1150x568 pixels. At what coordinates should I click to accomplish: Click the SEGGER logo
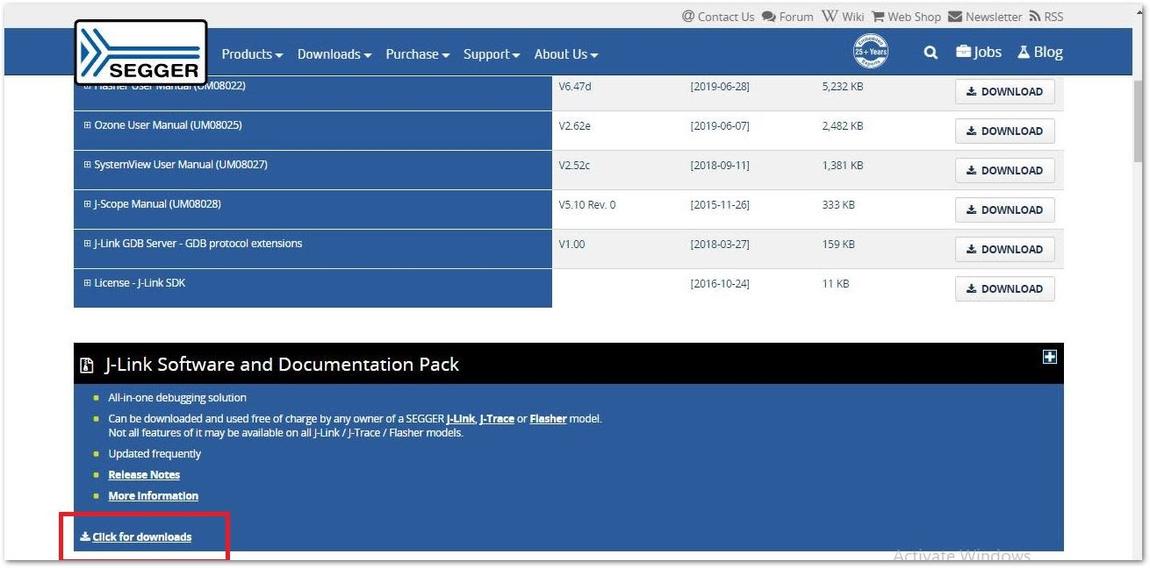(x=141, y=52)
